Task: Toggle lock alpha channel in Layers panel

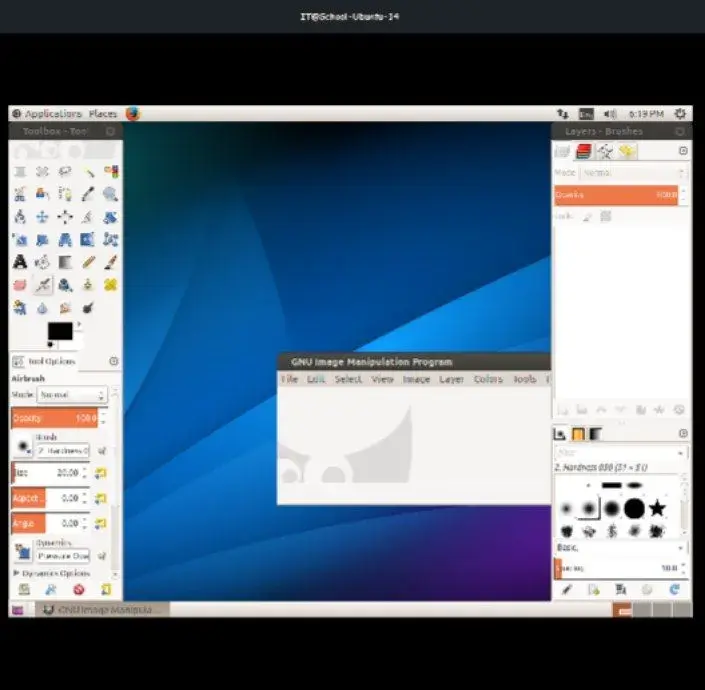Action: click(x=604, y=216)
